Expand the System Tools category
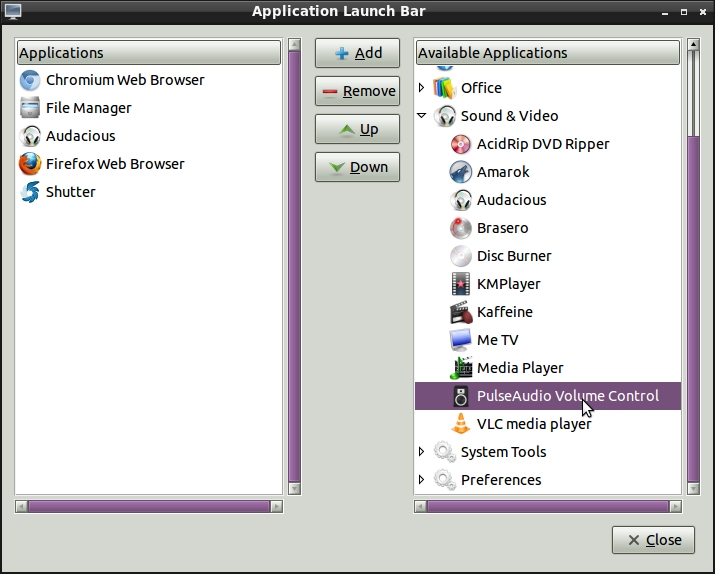 pos(422,452)
